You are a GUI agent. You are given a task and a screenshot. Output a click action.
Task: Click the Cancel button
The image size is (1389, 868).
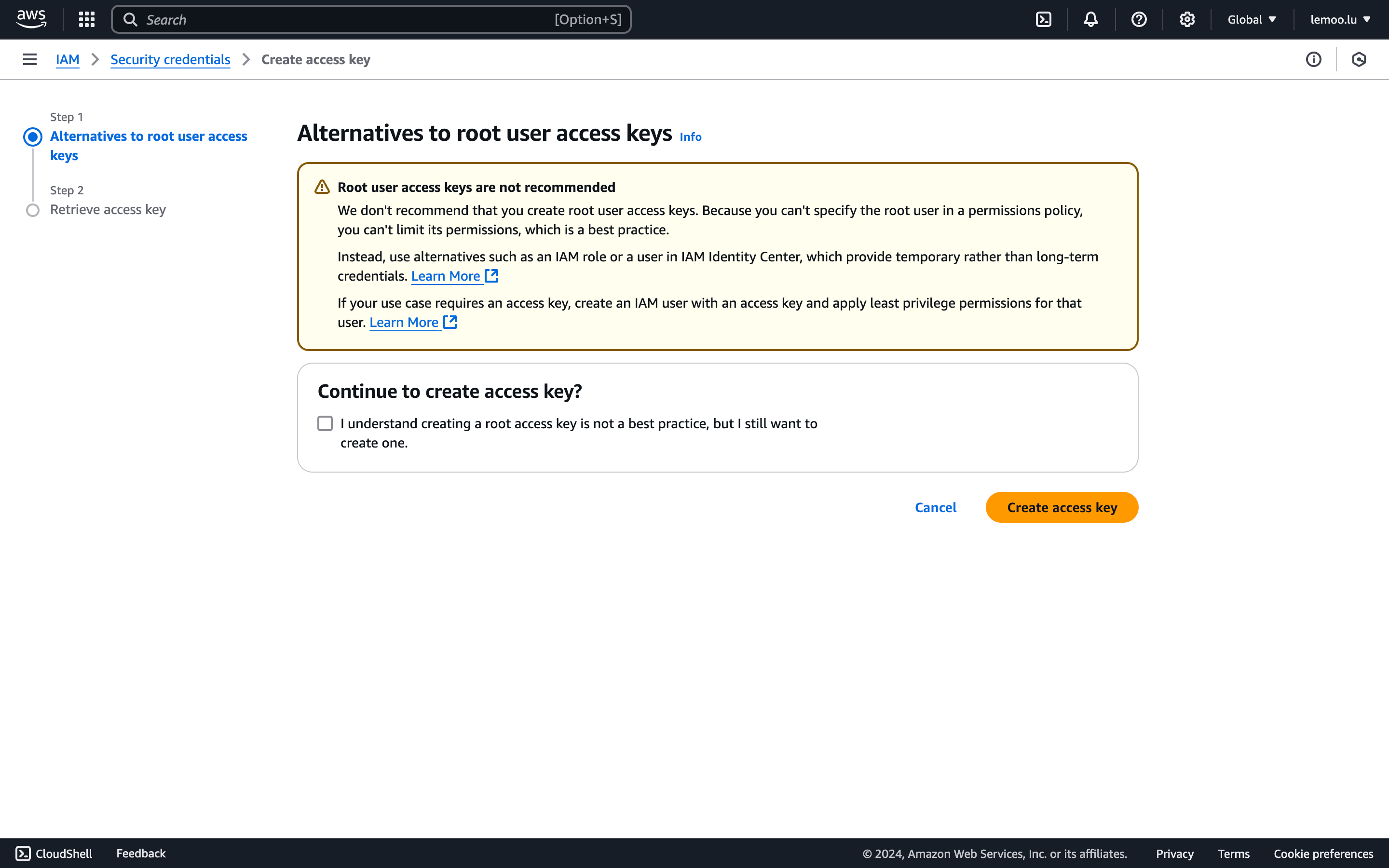pos(935,507)
